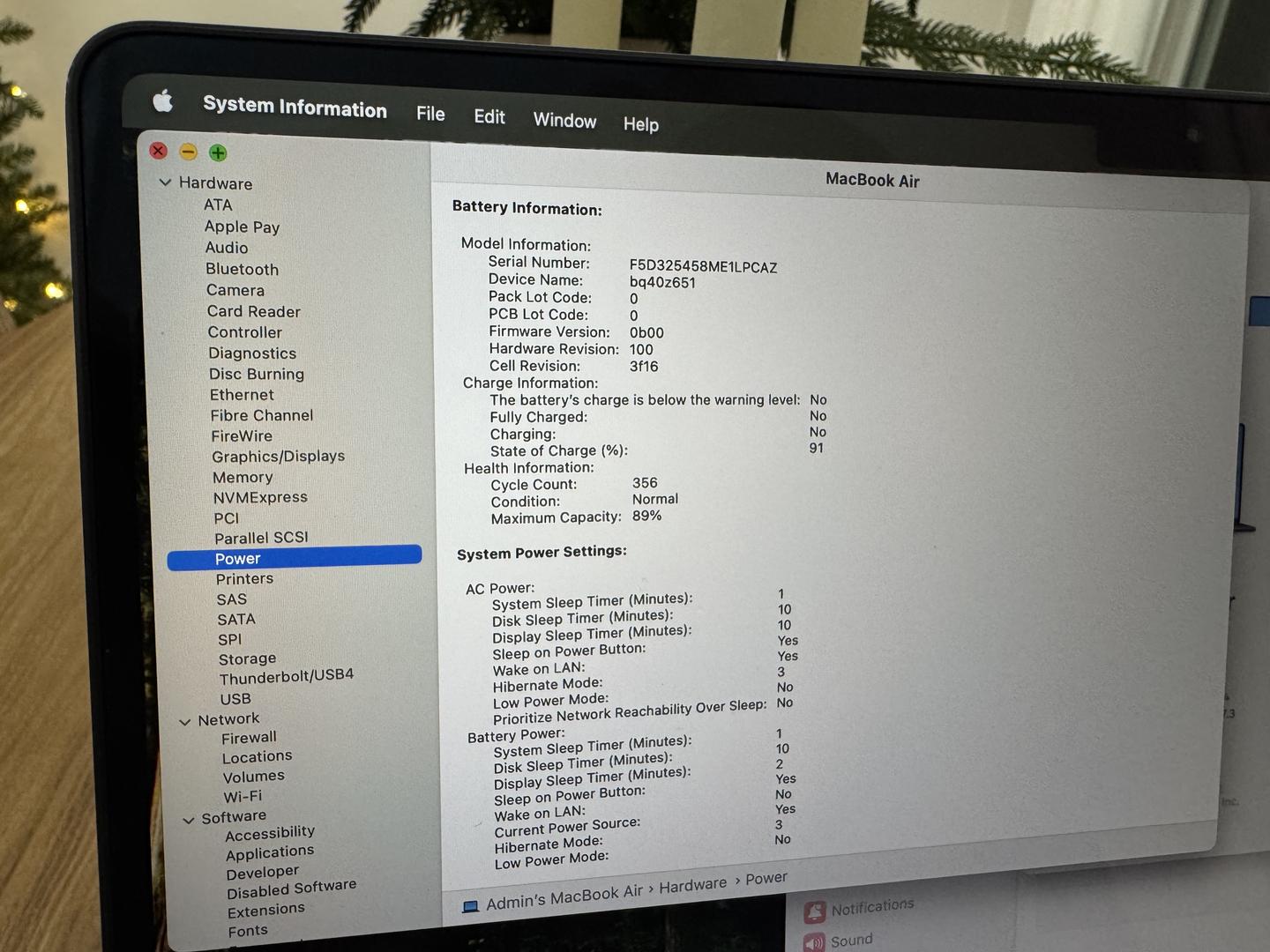
Task: Open the File menu
Action: (x=430, y=114)
